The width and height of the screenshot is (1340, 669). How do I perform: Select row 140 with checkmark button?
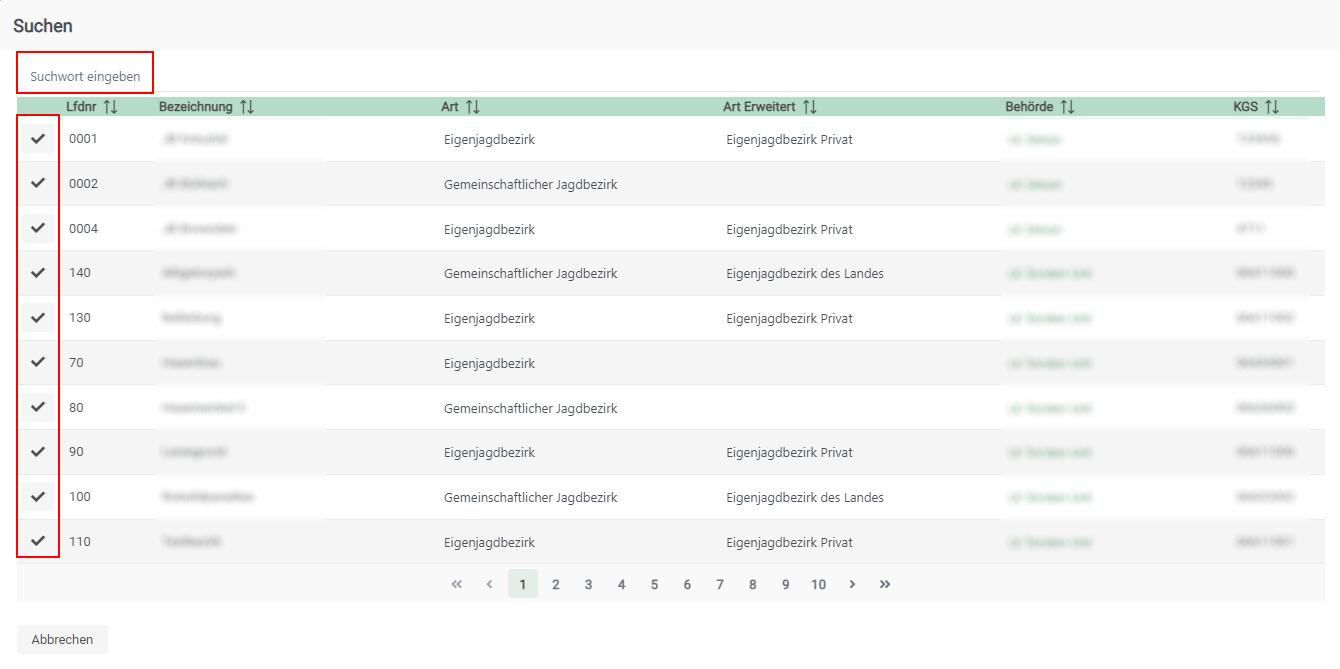38,273
